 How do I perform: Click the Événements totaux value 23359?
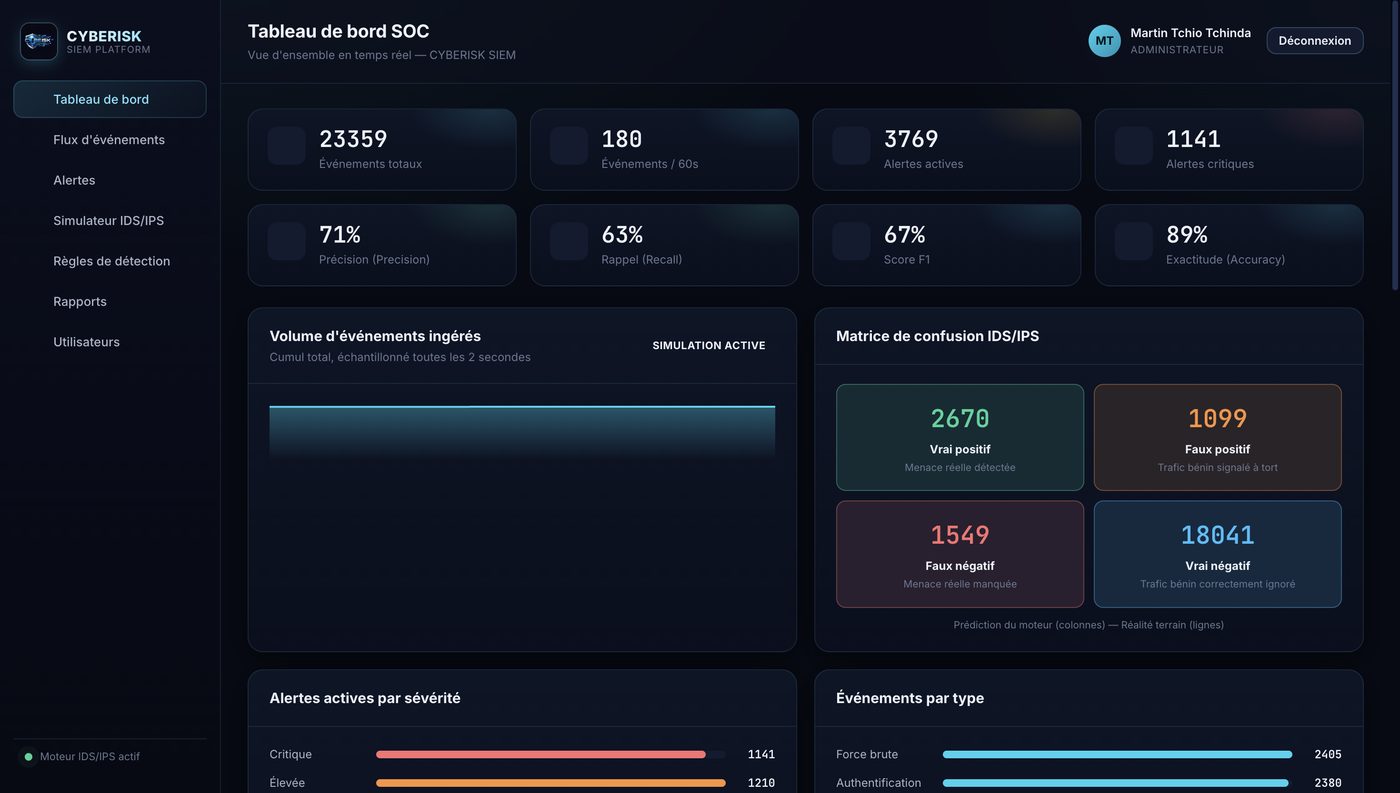(x=353, y=139)
